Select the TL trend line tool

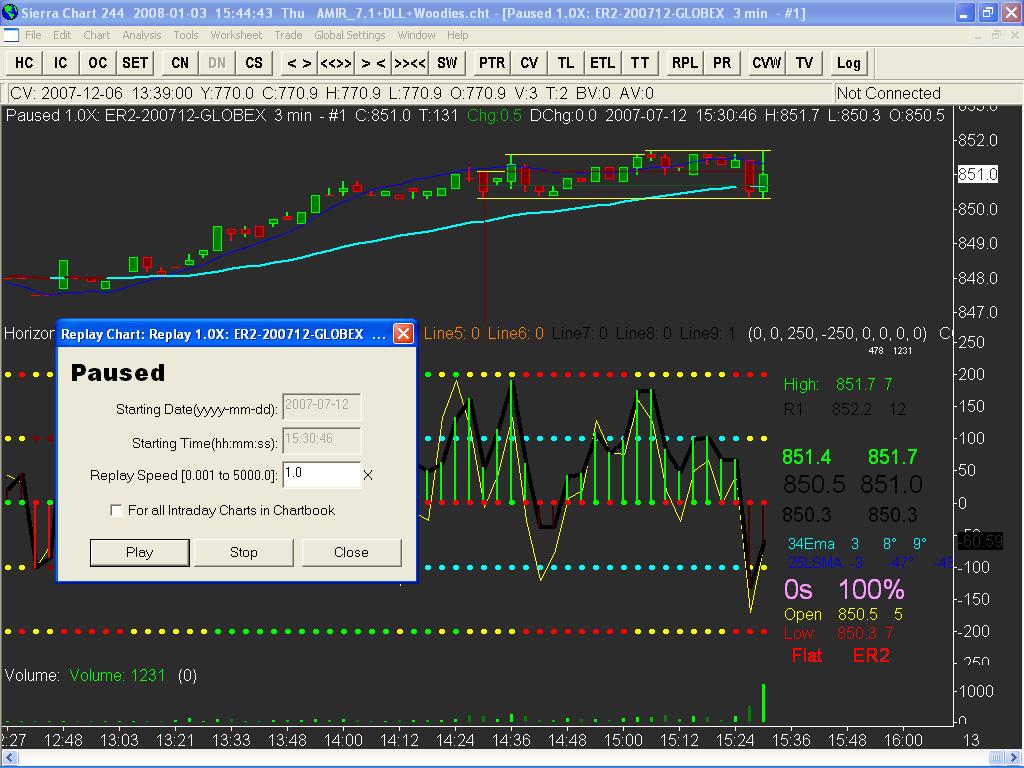coord(566,63)
